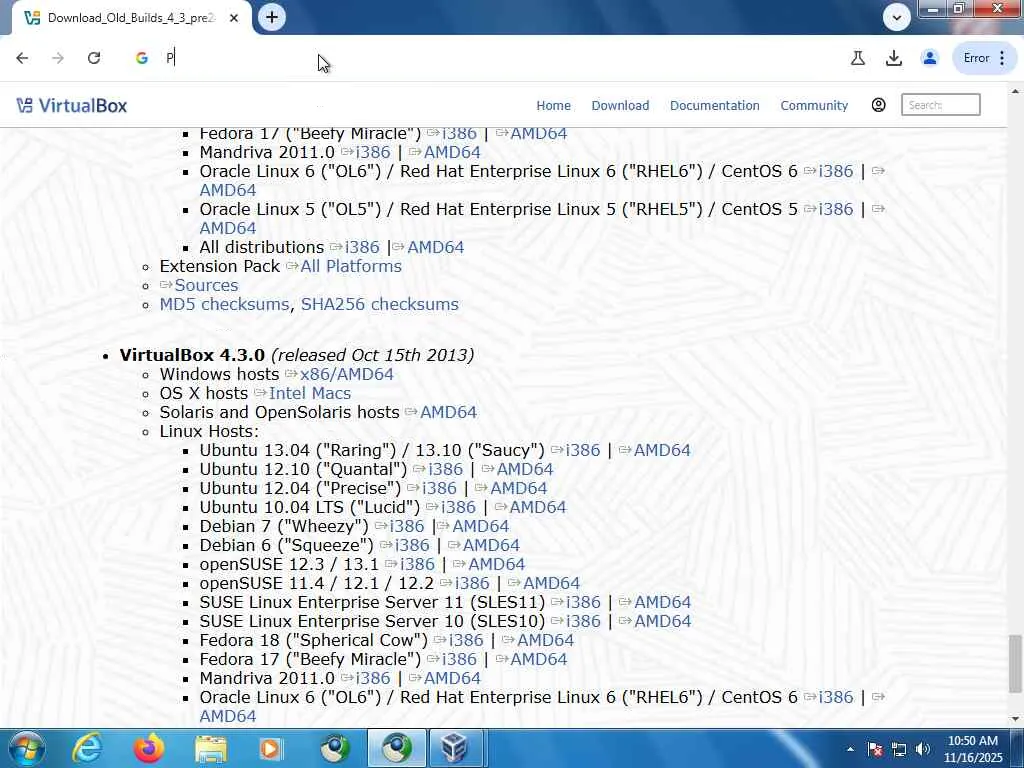This screenshot has width=1024, height=768.
Task: Close the Download_Old_Builds_4_3 tab
Action: [234, 18]
